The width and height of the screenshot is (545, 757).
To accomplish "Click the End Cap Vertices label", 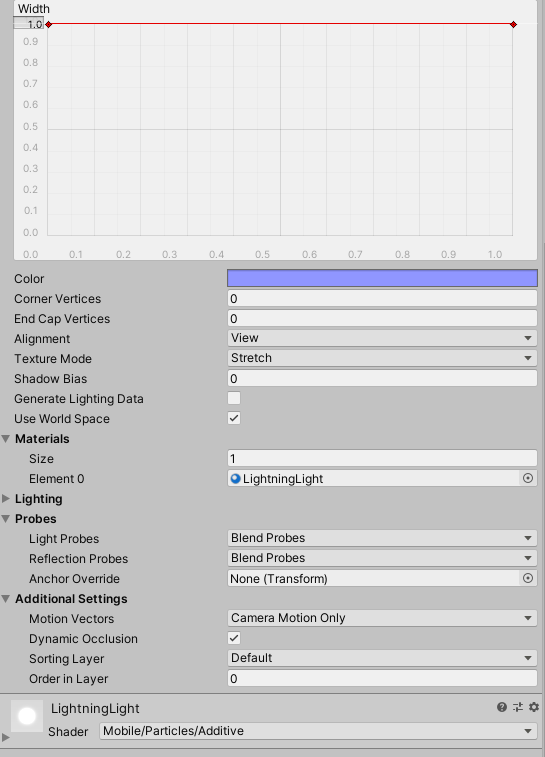I will pyautogui.click(x=62, y=319).
